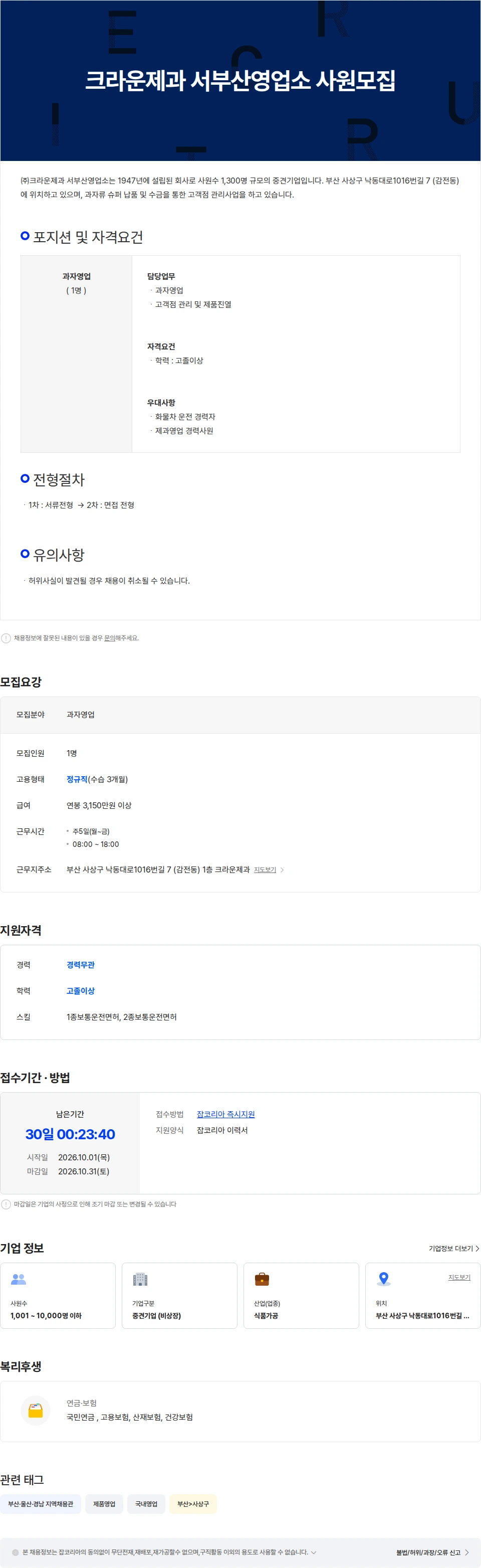Click the map pin icon in the 위치 card
The height and width of the screenshot is (1568, 481).
[x=384, y=1280]
